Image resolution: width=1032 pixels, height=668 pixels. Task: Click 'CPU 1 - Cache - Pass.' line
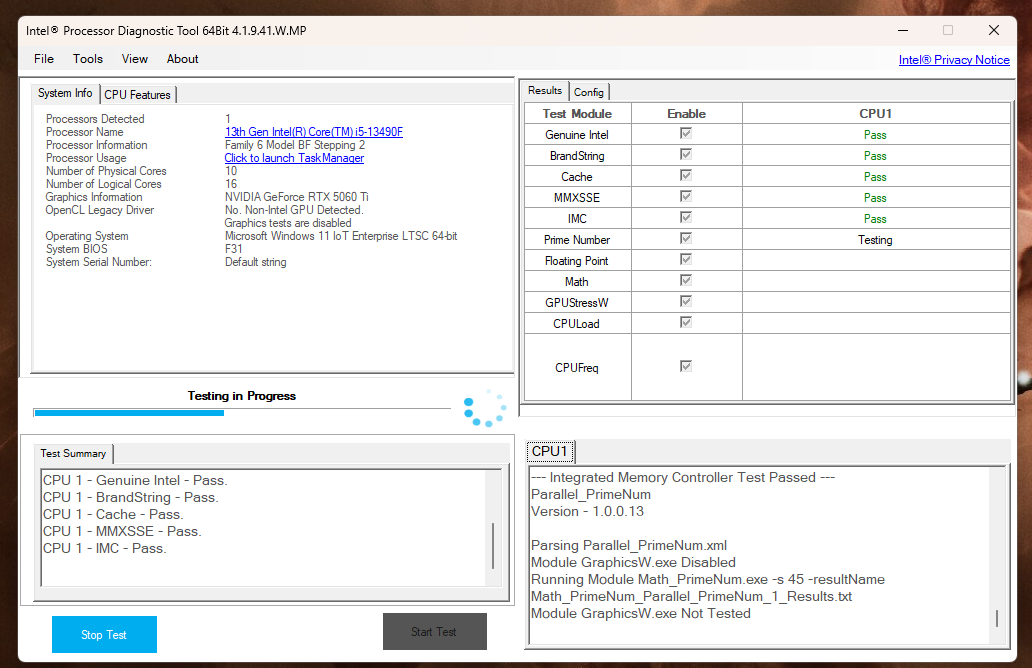[x=113, y=515]
